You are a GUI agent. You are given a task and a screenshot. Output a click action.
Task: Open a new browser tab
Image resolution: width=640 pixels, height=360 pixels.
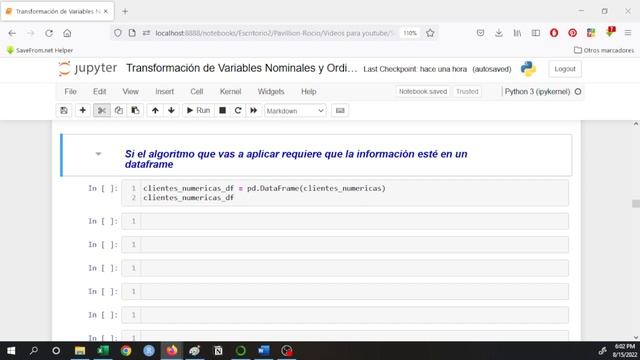[x=125, y=11]
